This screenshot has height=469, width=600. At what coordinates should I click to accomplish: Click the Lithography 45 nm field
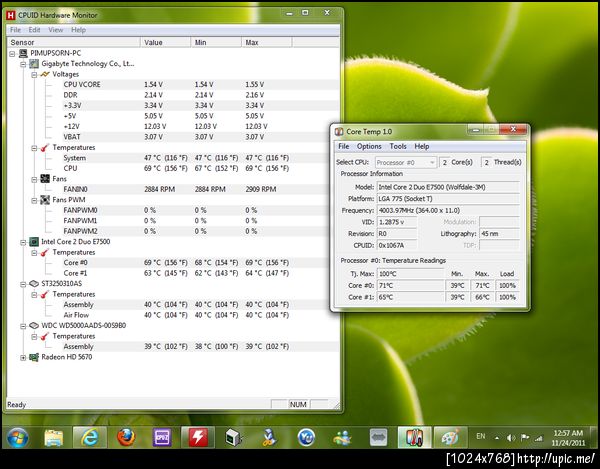click(499, 233)
